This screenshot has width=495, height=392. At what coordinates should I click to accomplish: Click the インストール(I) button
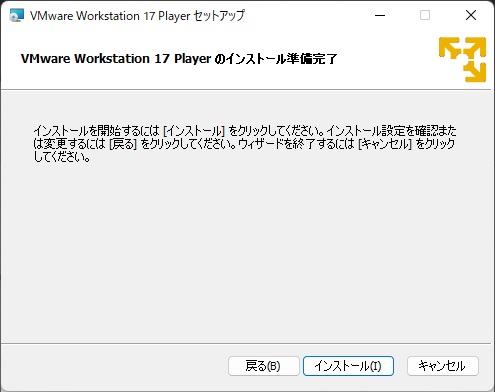coord(348,366)
